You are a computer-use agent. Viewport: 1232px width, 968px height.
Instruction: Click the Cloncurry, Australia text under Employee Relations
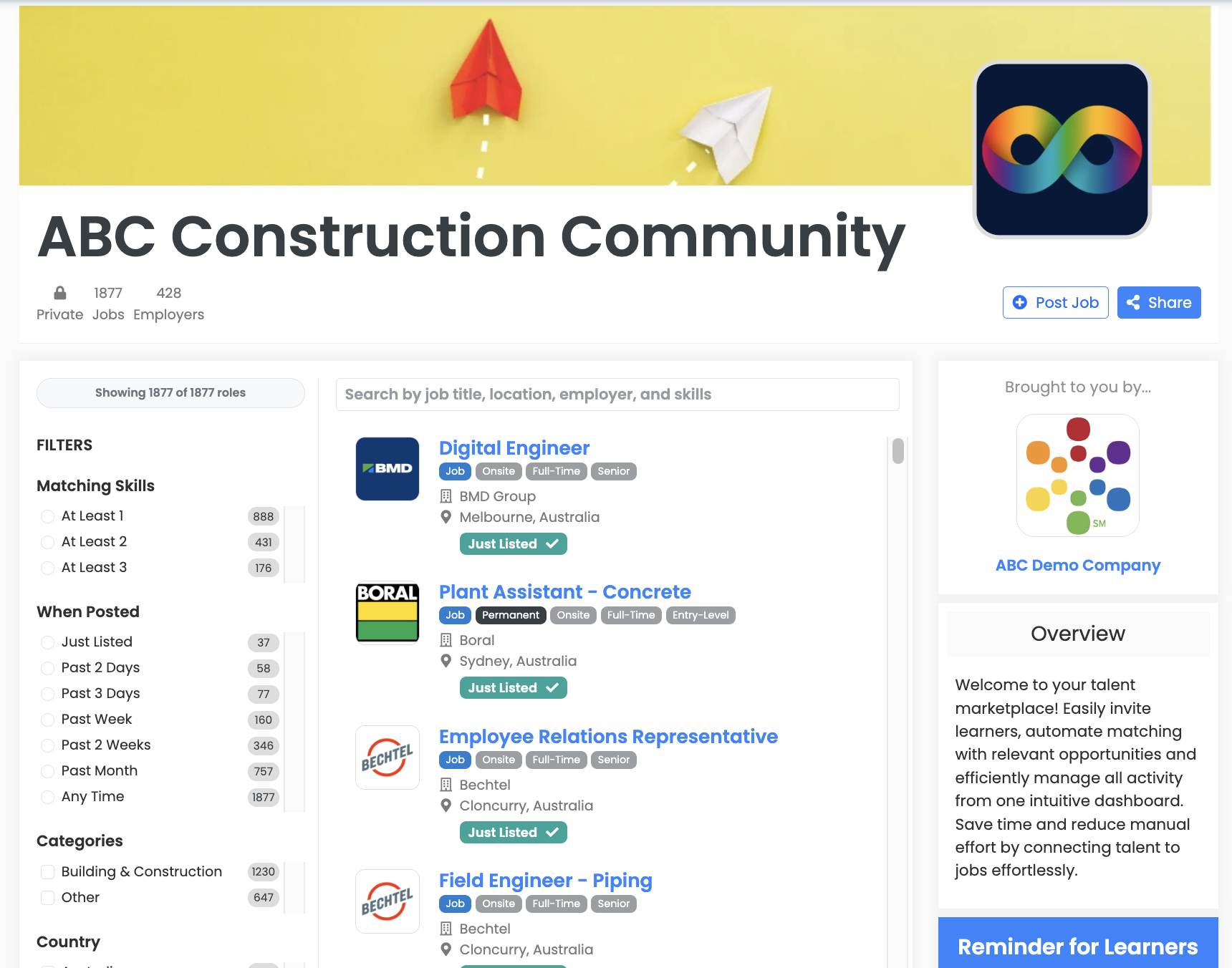(x=526, y=805)
